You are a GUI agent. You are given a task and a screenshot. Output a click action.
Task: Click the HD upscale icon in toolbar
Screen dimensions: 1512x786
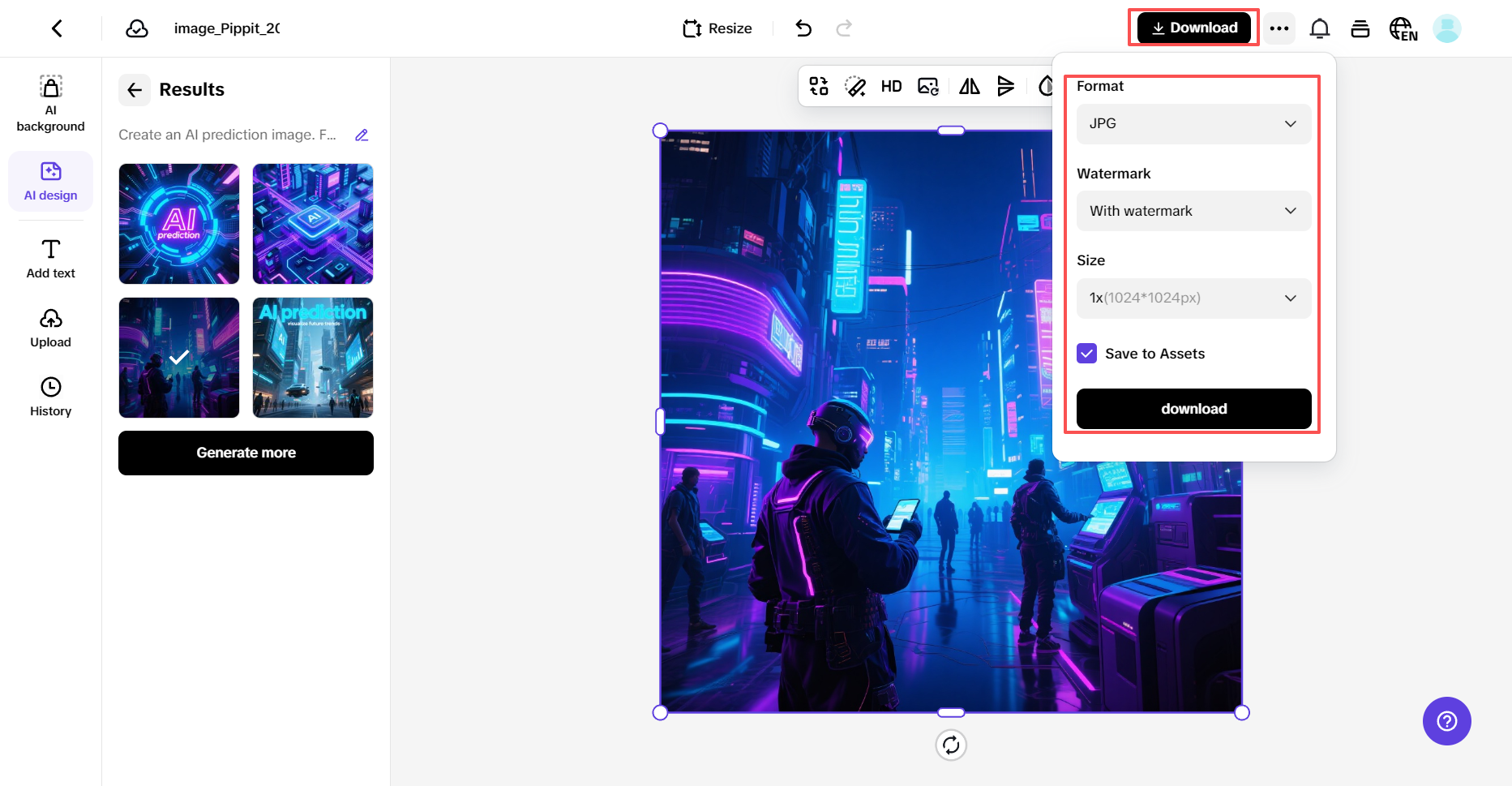tap(891, 87)
